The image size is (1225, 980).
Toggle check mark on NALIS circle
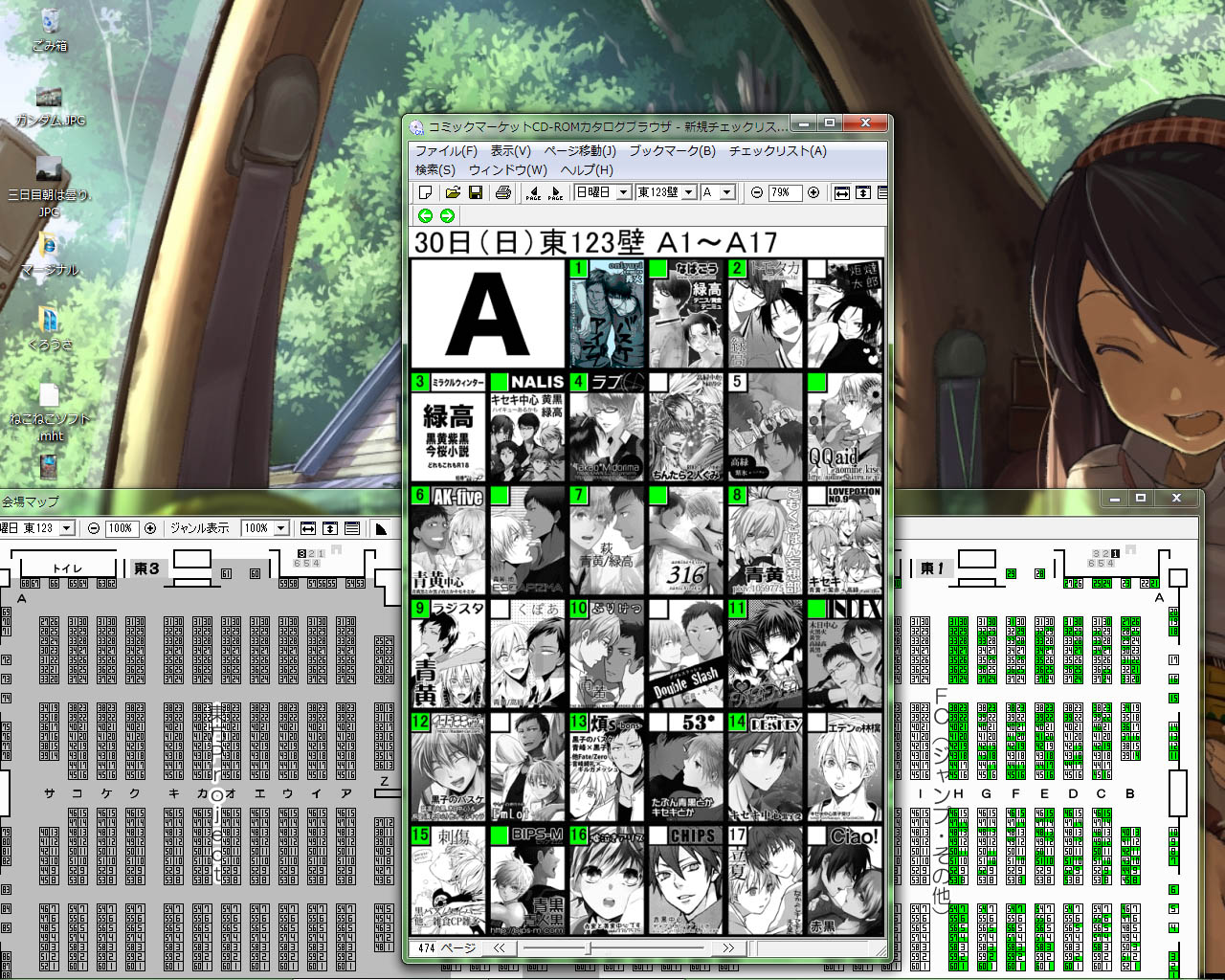click(499, 382)
